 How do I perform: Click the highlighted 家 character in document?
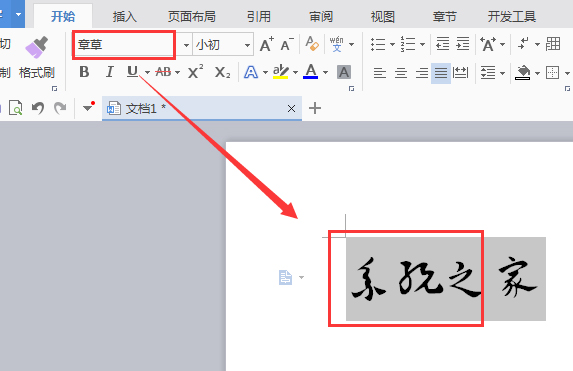point(517,278)
